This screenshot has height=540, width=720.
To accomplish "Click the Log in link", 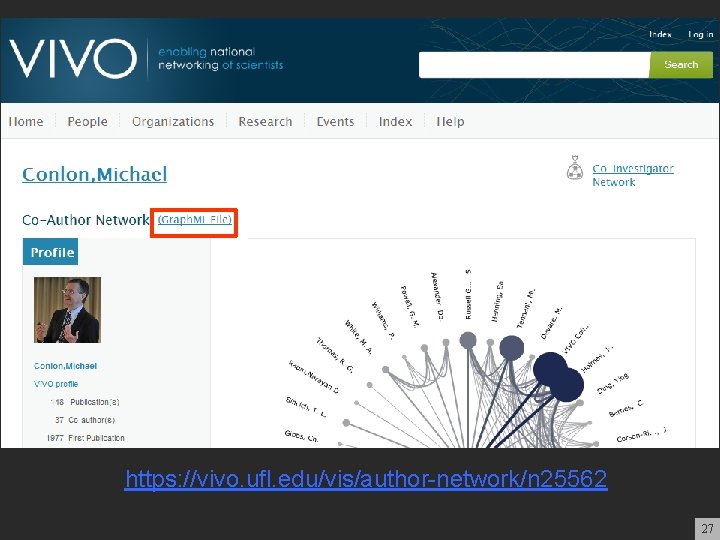I will 700,34.
